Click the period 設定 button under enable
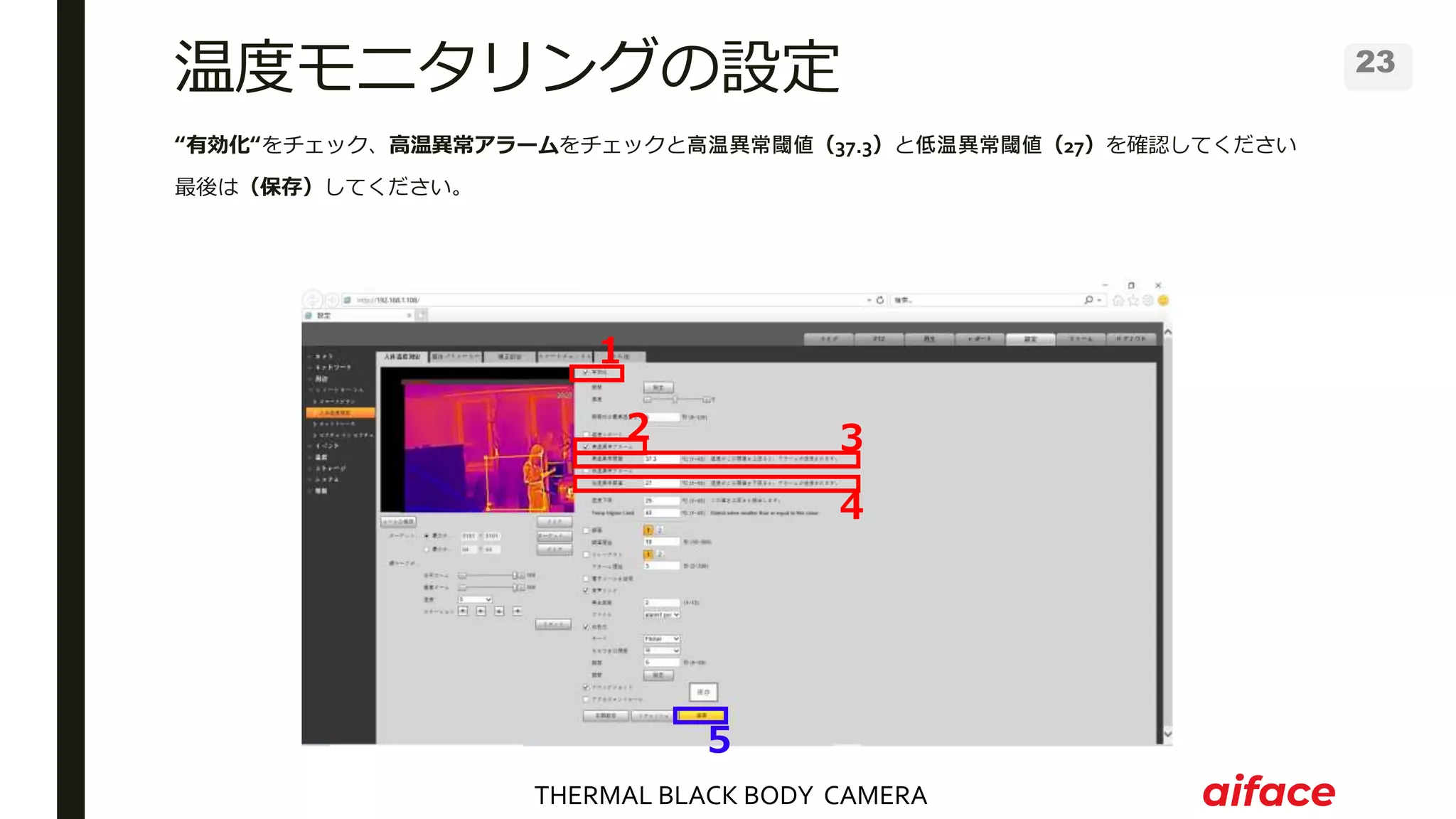This screenshot has width=1456, height=819. coord(658,387)
